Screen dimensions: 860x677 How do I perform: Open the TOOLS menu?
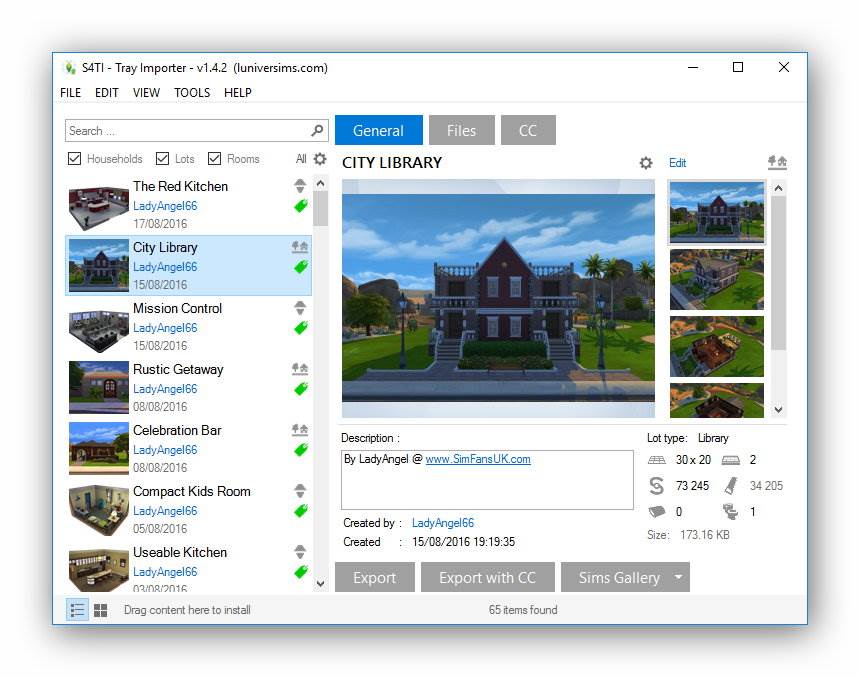(x=192, y=93)
